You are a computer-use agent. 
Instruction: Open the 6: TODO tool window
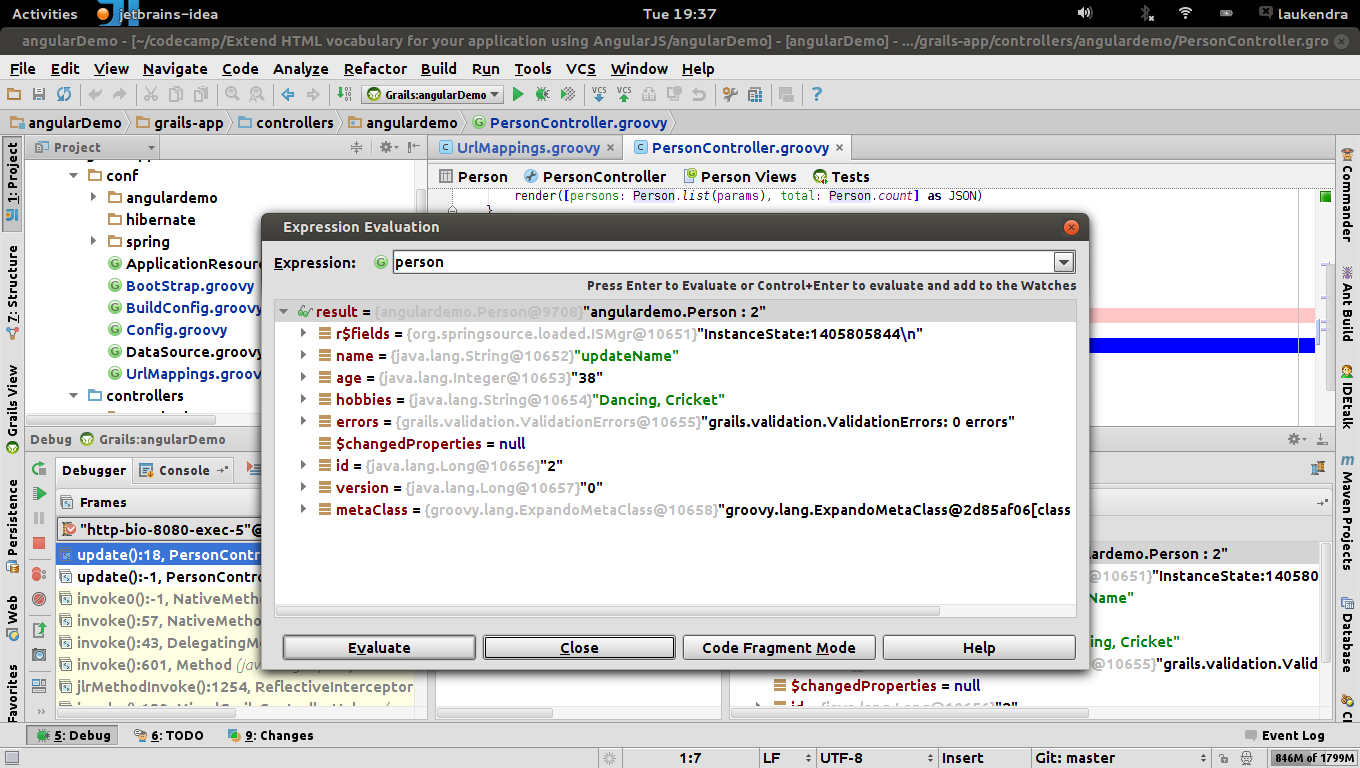pyautogui.click(x=168, y=736)
